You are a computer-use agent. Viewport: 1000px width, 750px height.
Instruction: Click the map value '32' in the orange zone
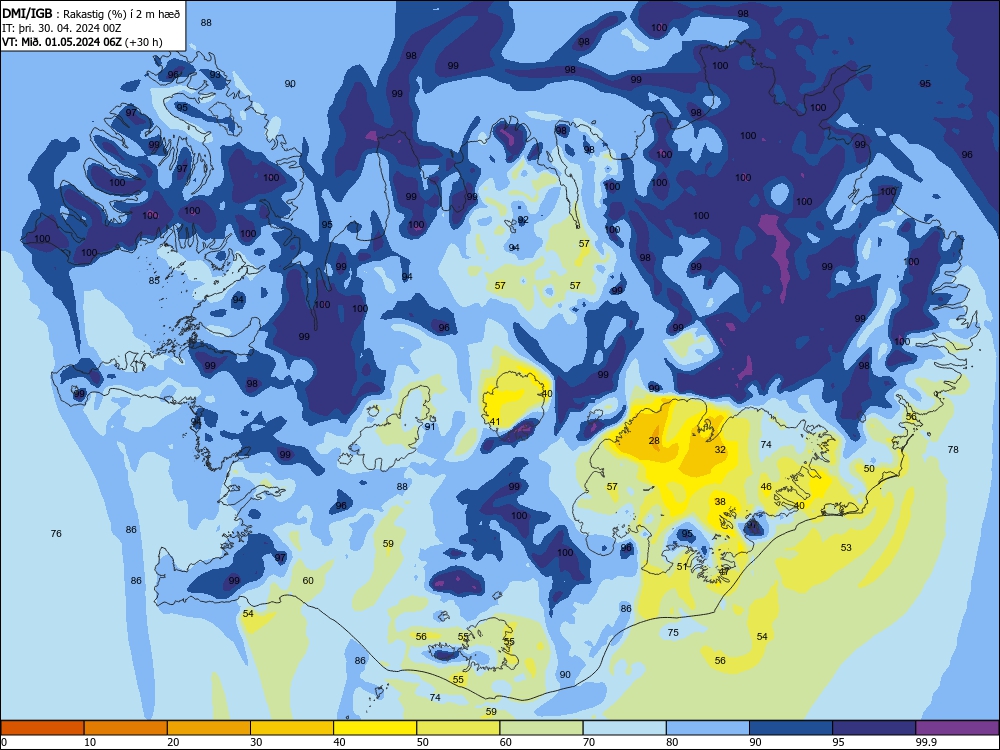tap(720, 450)
